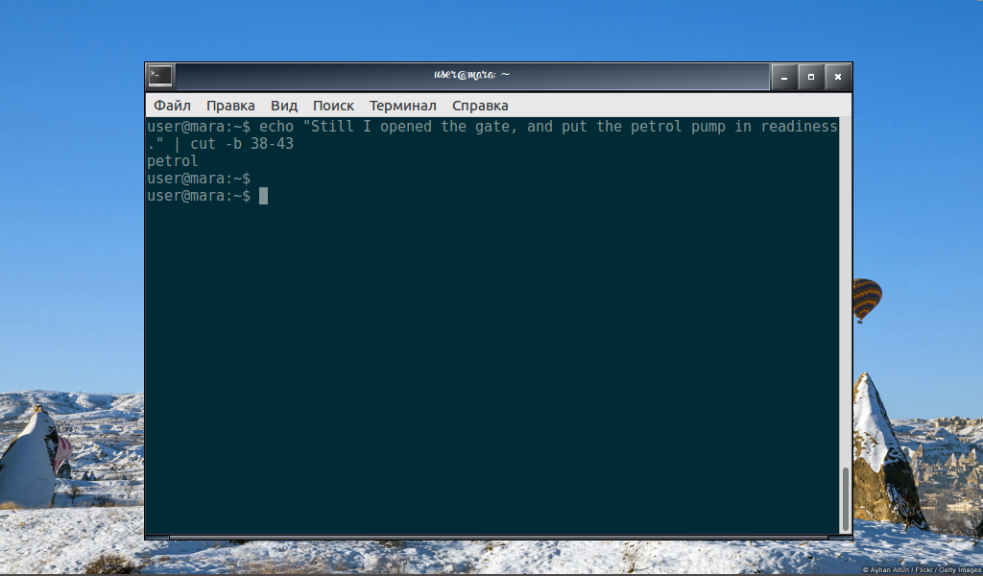
Task: Click the hot air balloon on desktop
Action: click(867, 300)
